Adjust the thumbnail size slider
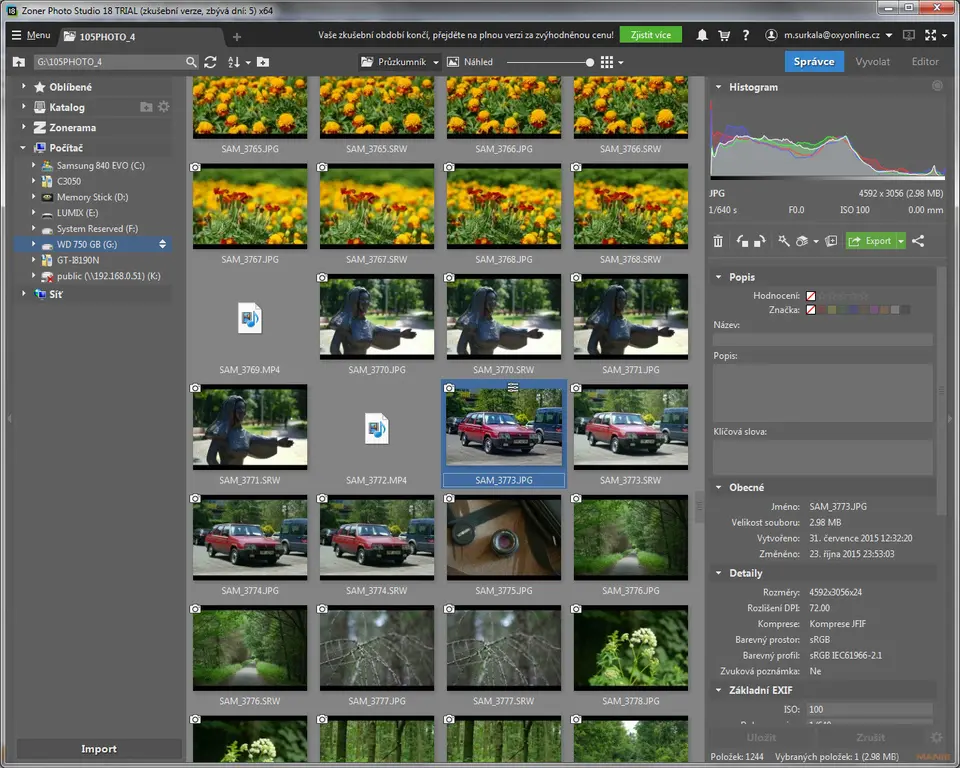The width and height of the screenshot is (960, 768). 590,62
